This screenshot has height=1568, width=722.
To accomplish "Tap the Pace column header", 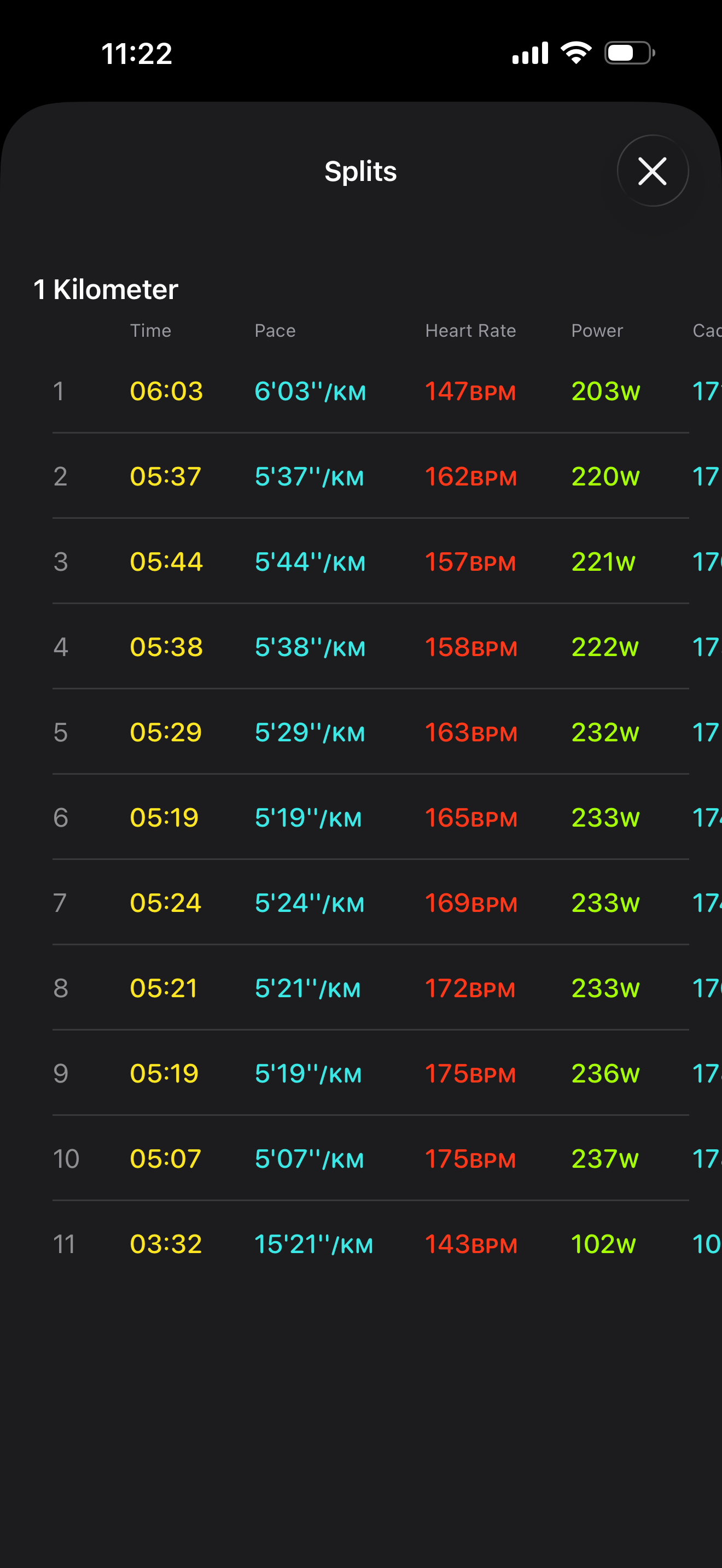I will point(275,331).
